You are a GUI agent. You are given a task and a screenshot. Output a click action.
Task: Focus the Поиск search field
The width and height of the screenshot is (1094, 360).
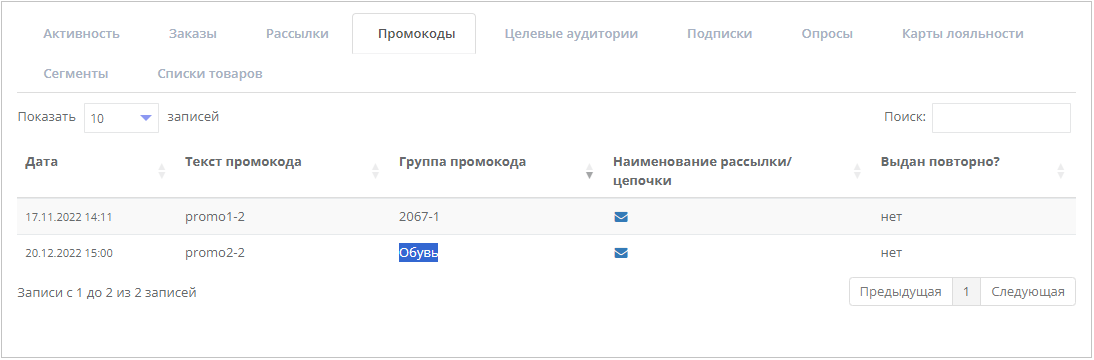[1001, 118]
